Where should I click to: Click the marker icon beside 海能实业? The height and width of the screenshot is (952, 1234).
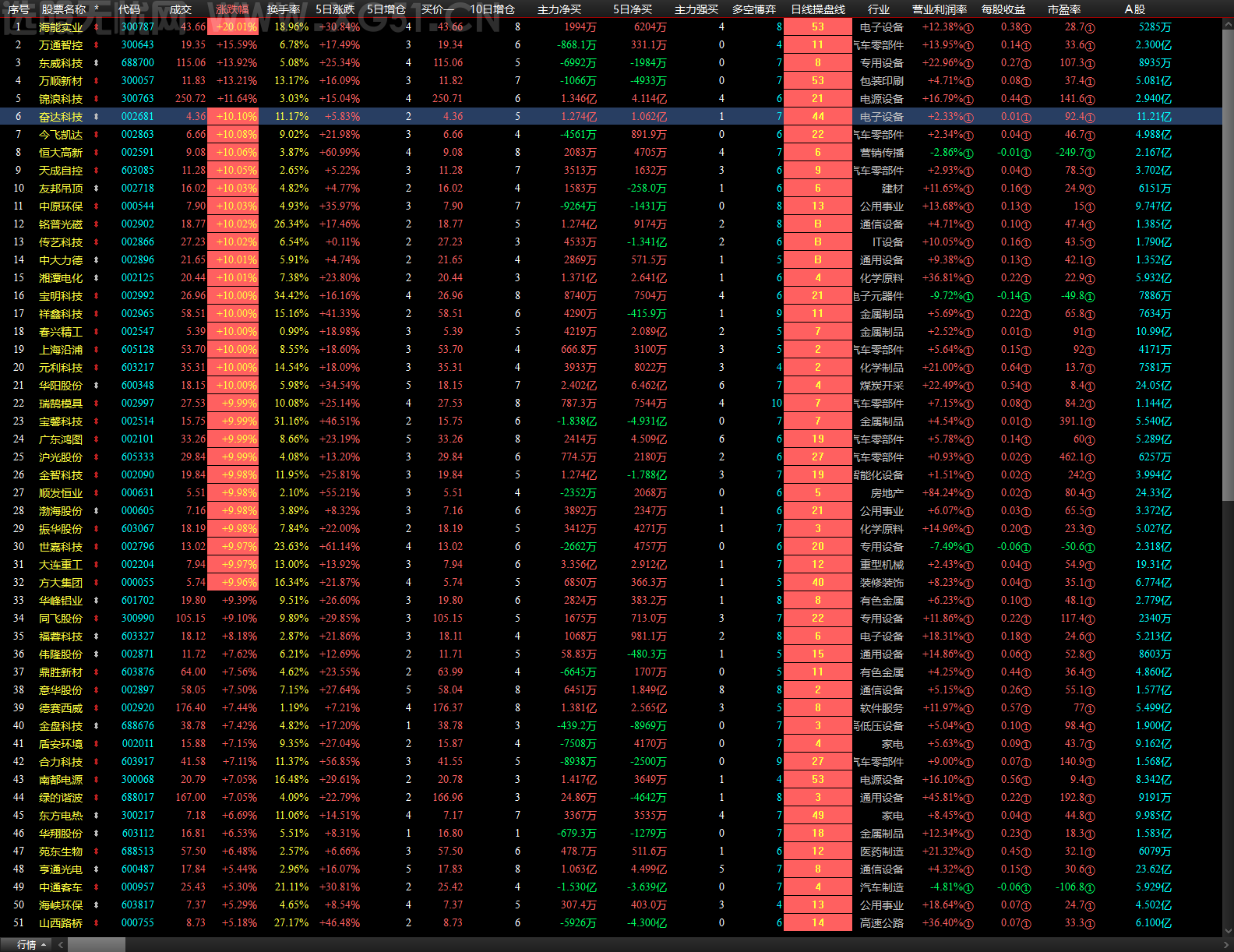97,27
